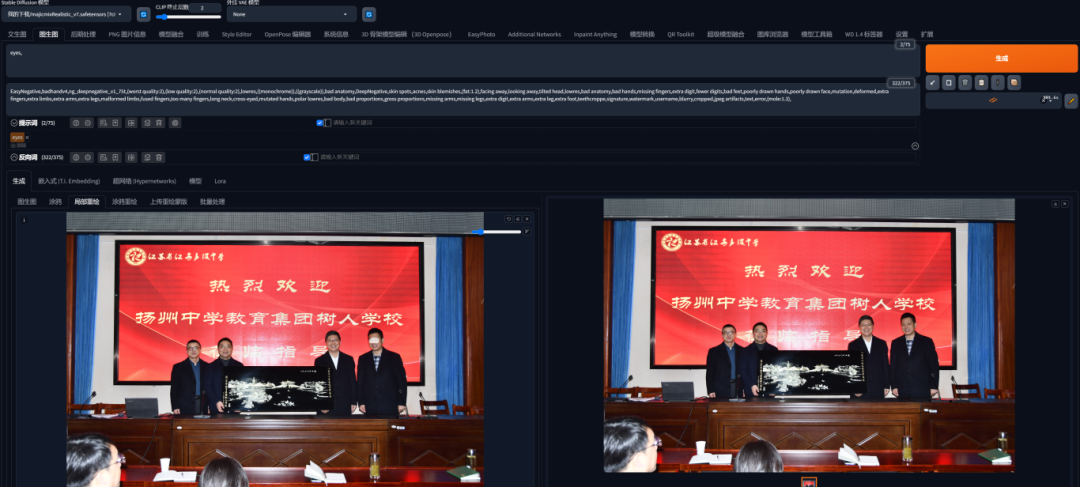This screenshot has width=1080, height=487.
Task: Select the Lora tab
Action: click(220, 181)
